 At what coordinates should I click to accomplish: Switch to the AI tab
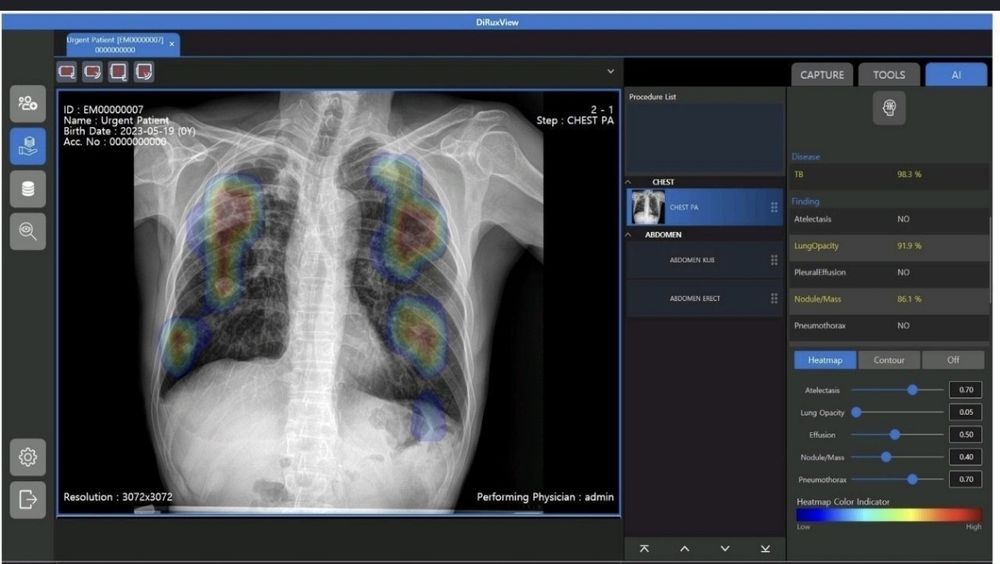(x=956, y=75)
